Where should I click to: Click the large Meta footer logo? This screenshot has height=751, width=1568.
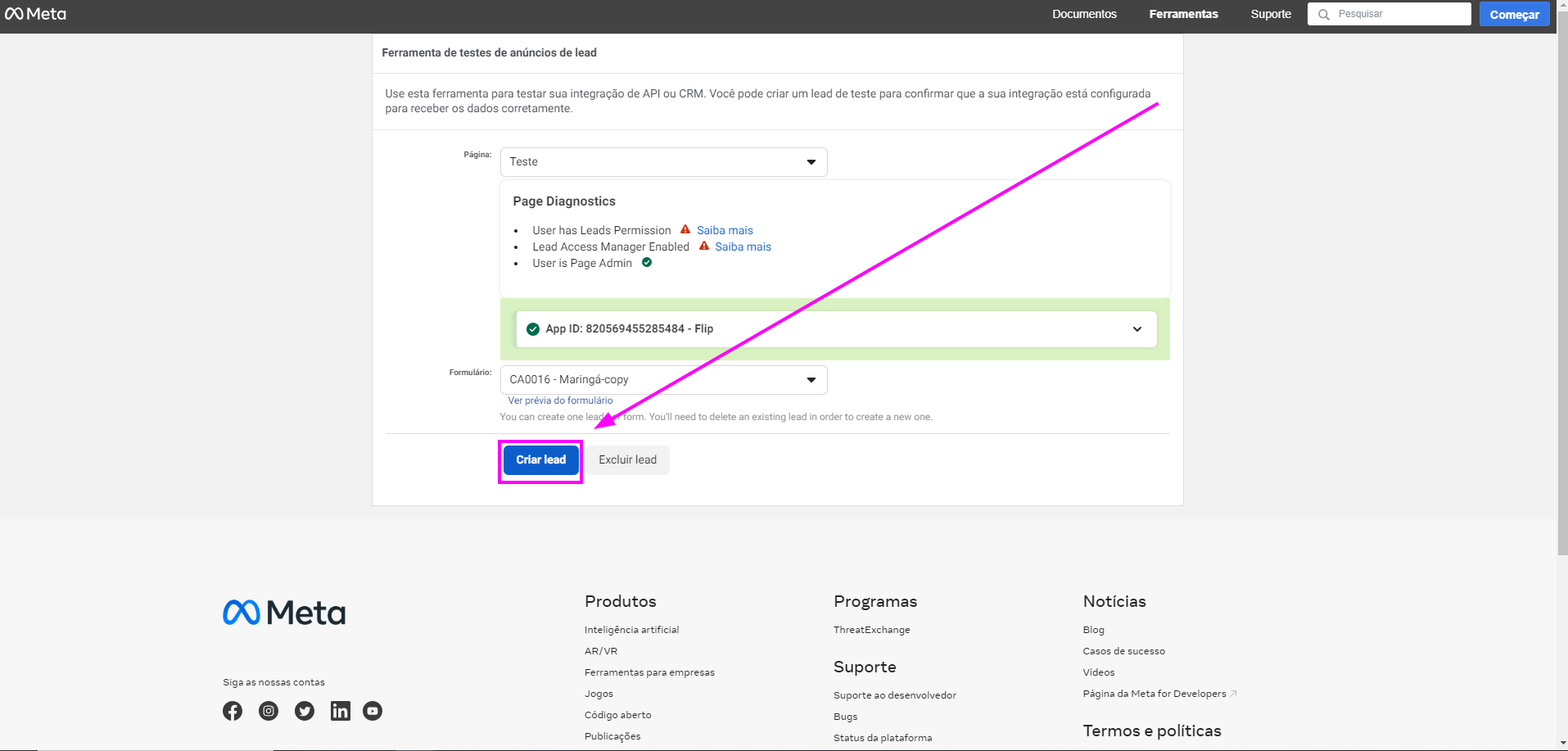click(x=284, y=613)
